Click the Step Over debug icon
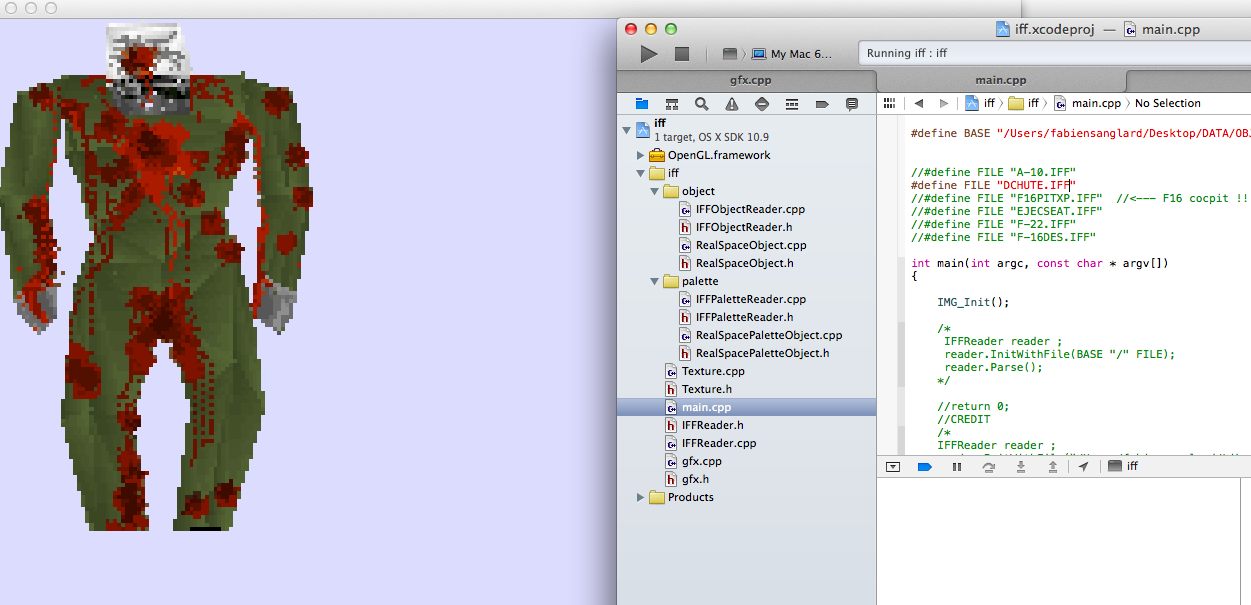1251x605 pixels. tap(988, 466)
